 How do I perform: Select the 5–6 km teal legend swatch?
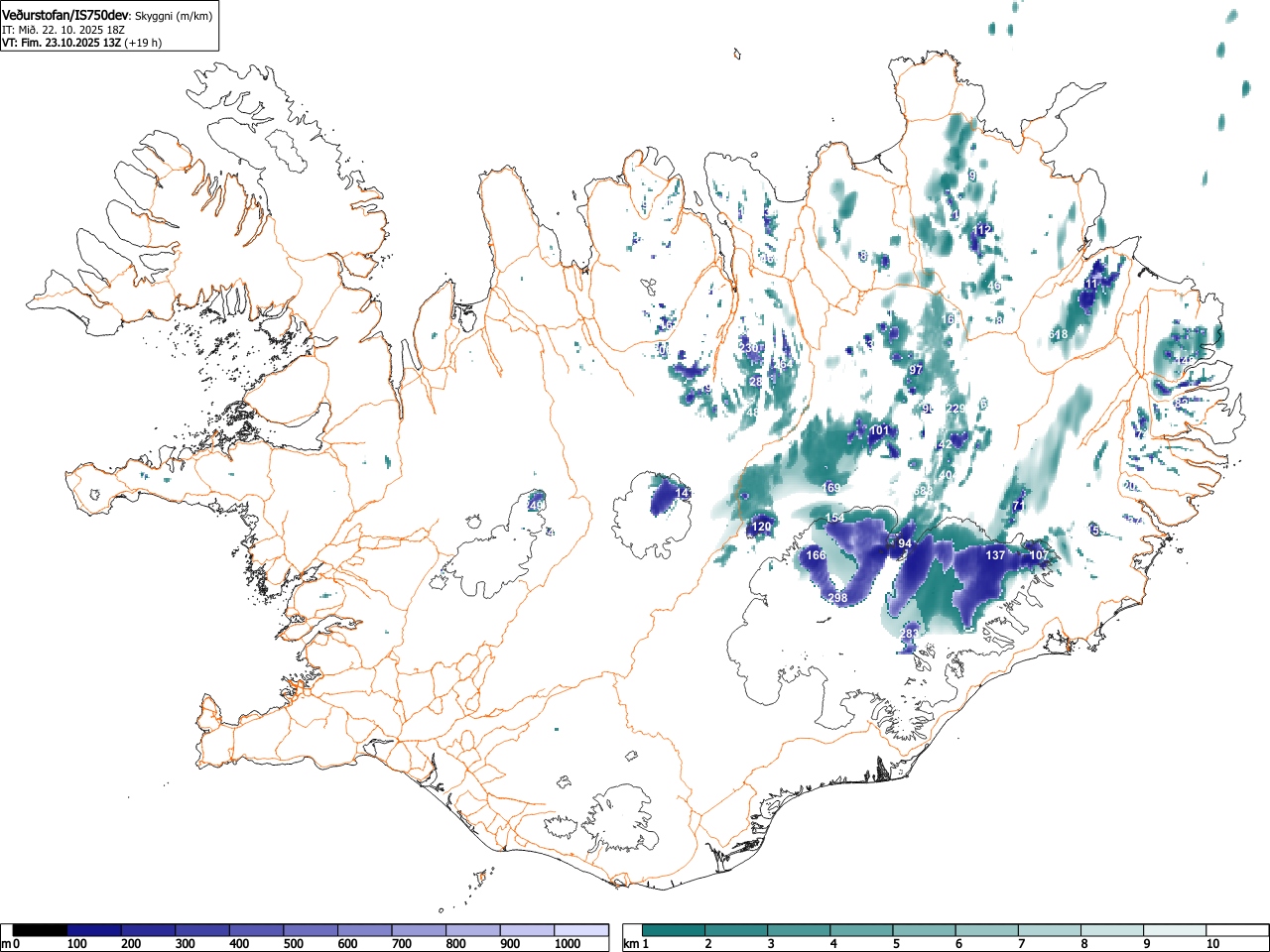[925, 930]
